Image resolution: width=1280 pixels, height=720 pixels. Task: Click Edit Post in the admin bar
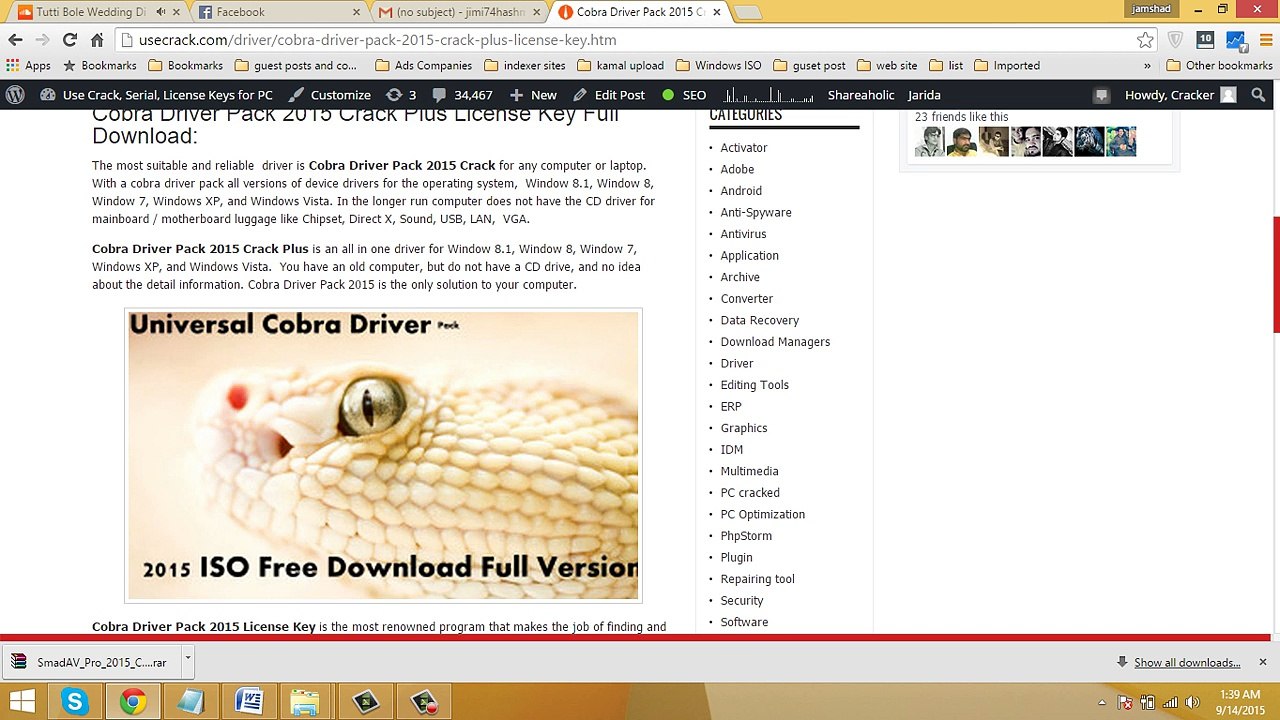pyautogui.click(x=609, y=95)
